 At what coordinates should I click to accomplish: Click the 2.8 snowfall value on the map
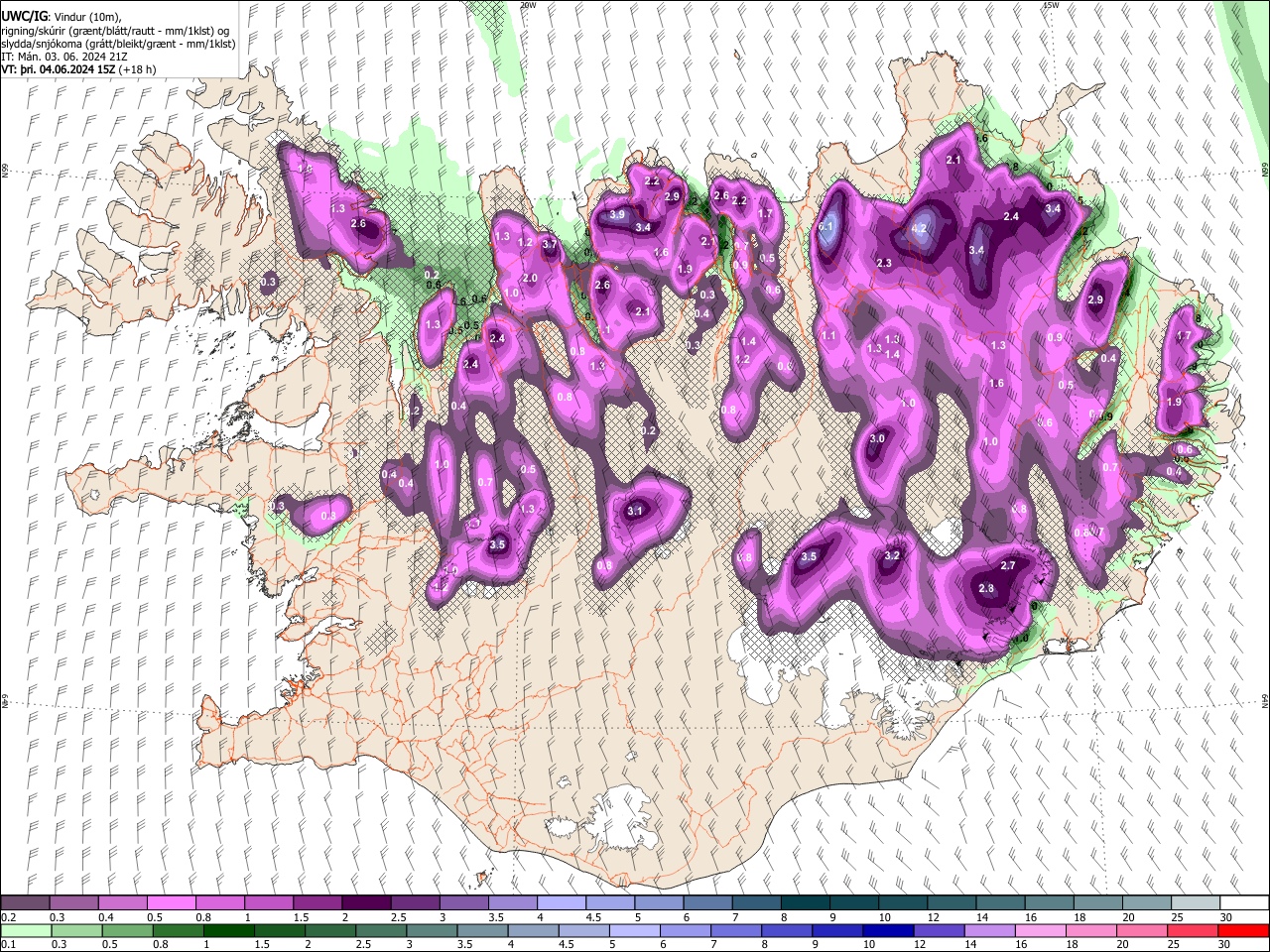[986, 588]
